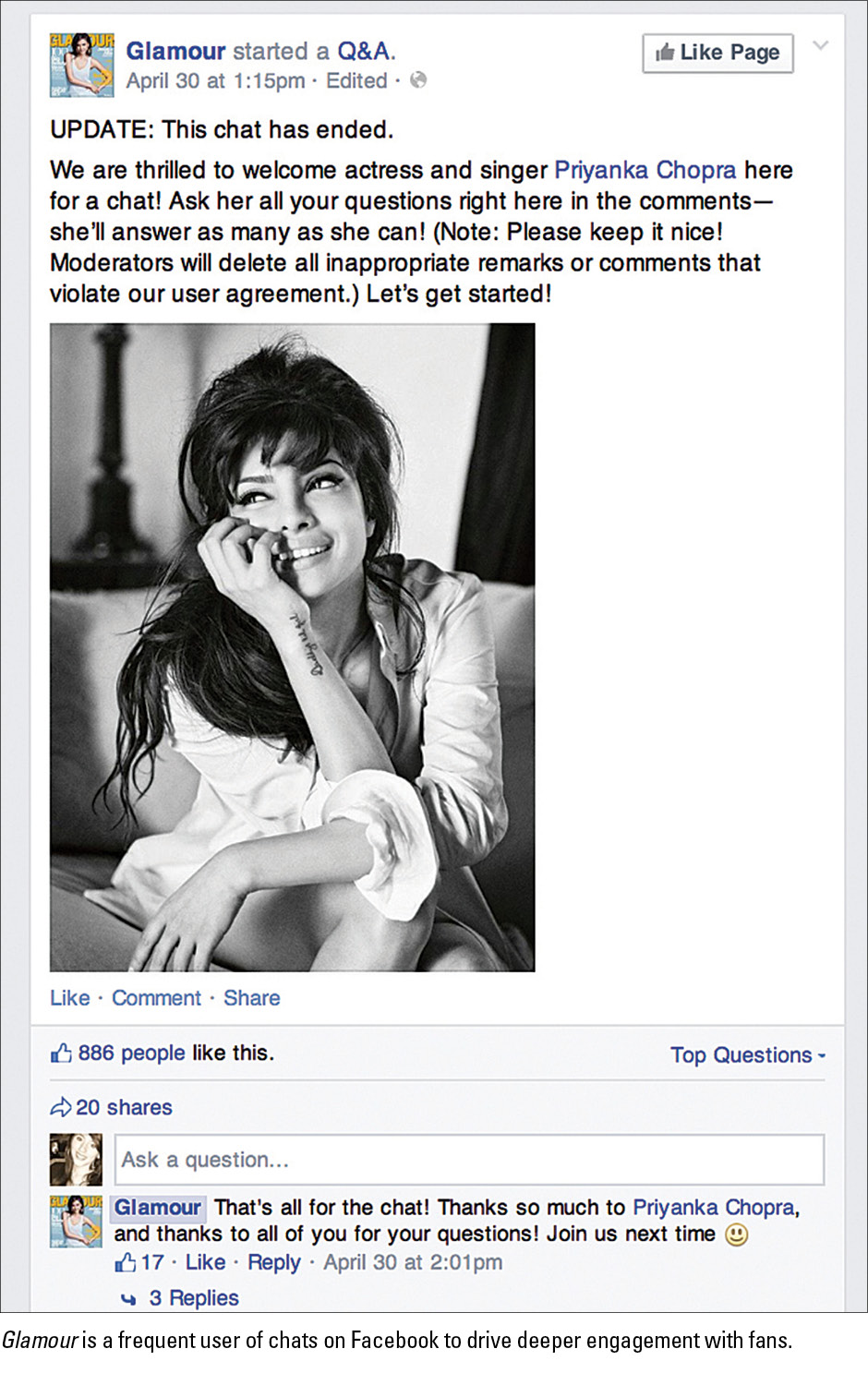868x1385 pixels.
Task: Click the reply arrow icon beside 3 Replies
Action: pyautogui.click(x=129, y=1299)
